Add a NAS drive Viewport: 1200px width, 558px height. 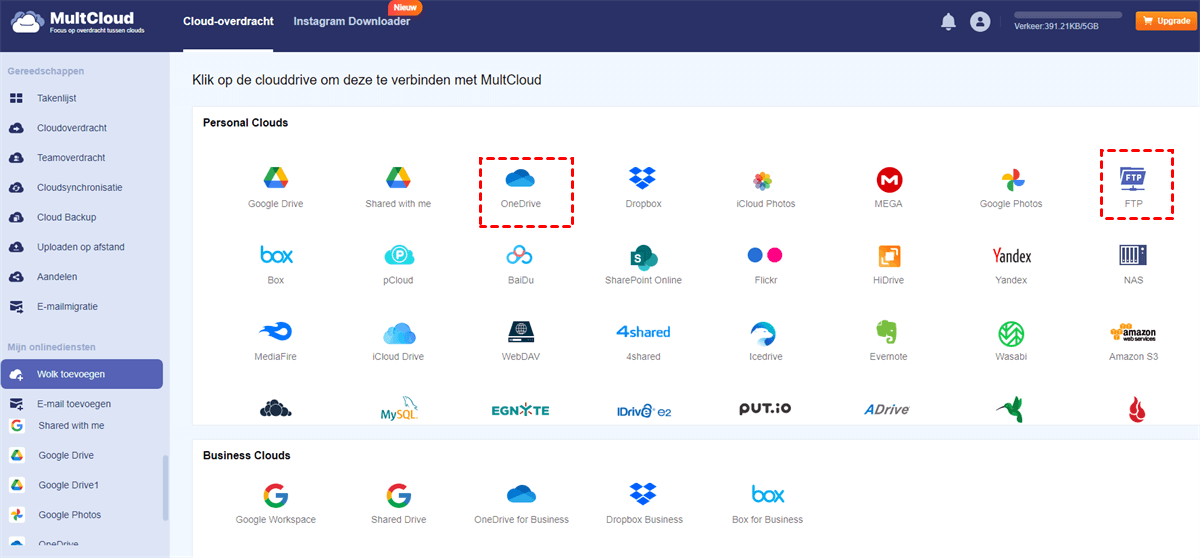point(1133,265)
